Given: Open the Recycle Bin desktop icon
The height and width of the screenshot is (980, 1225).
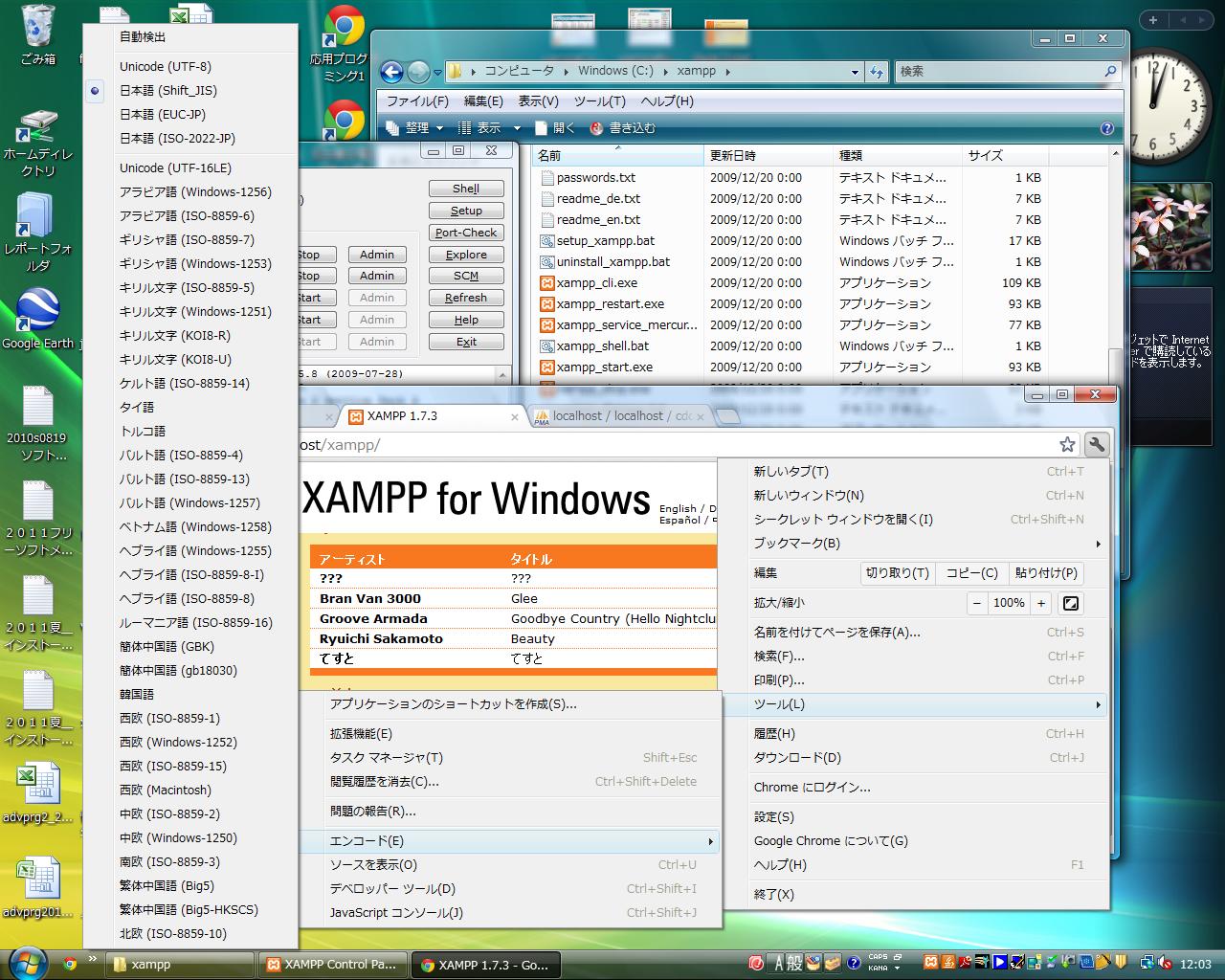Looking at the screenshot, I should 38,34.
